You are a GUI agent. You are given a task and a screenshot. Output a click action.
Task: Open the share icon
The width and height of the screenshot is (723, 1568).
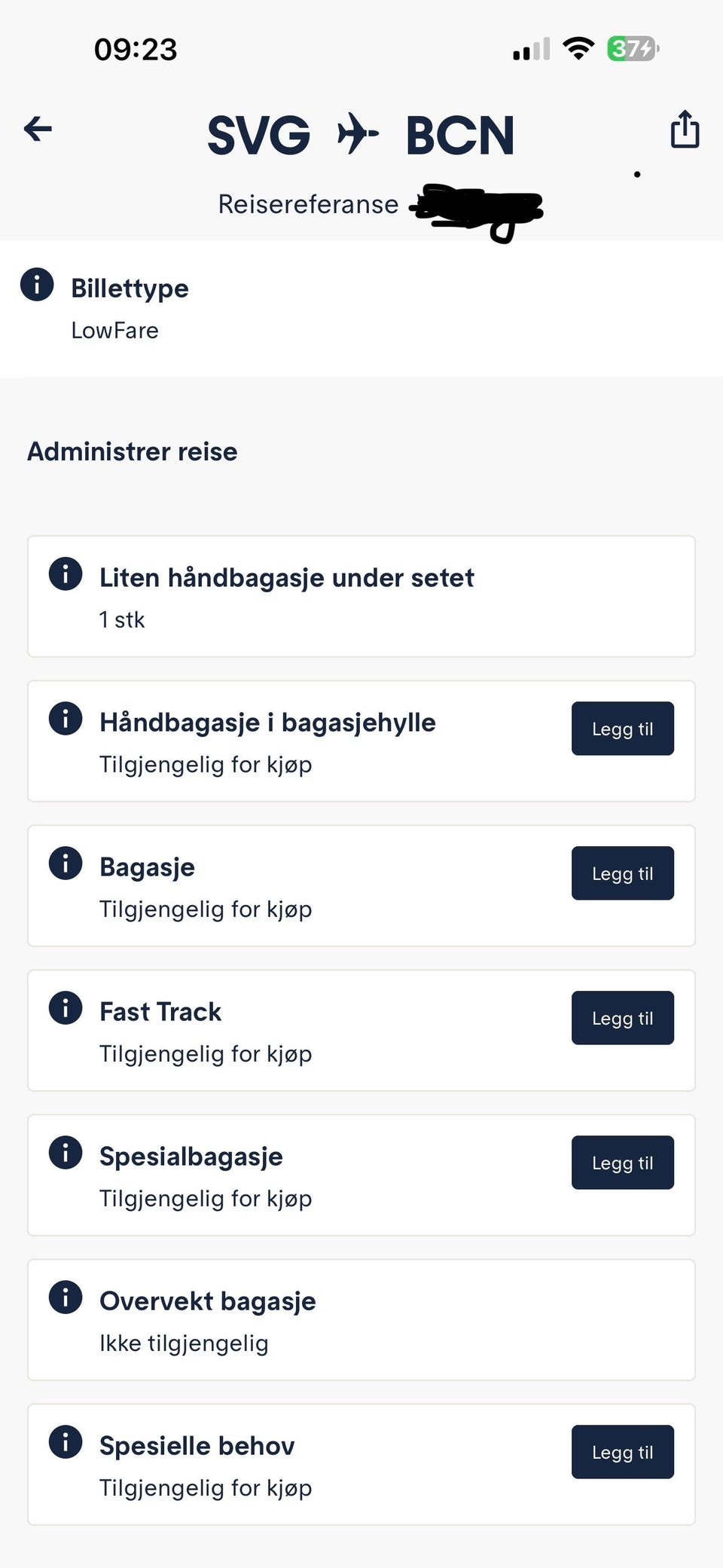click(x=685, y=129)
